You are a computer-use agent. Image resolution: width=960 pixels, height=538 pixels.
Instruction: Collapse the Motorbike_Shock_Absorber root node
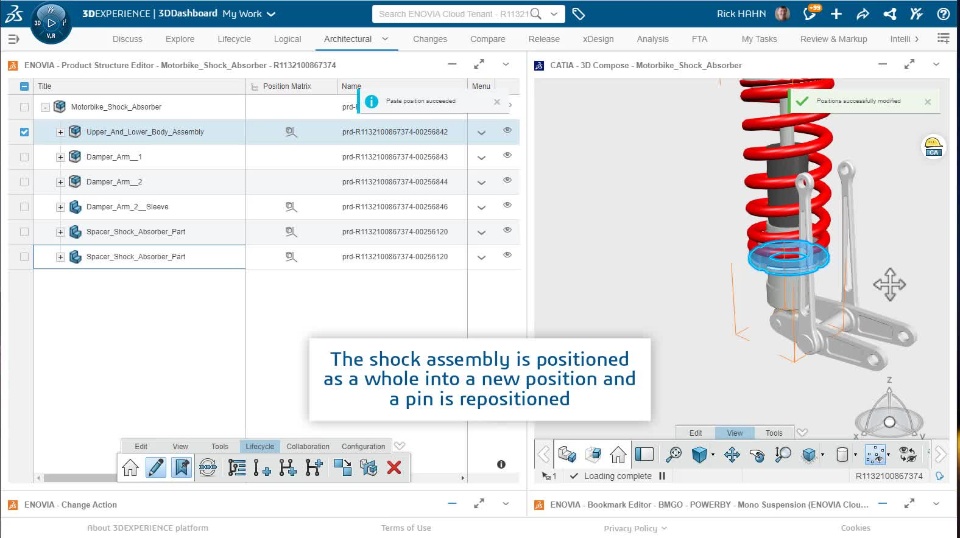(45, 107)
